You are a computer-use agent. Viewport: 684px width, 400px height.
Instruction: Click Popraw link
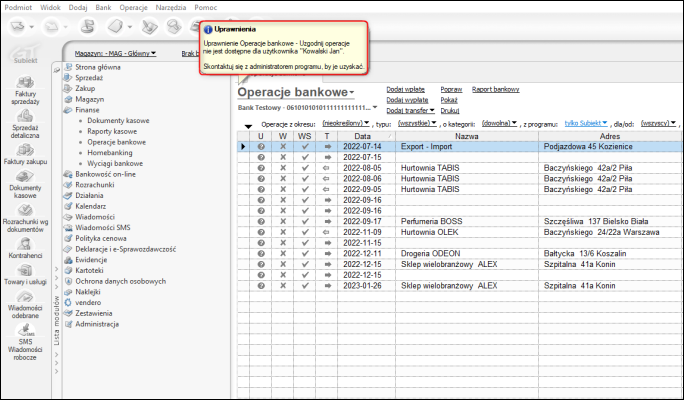451,89
